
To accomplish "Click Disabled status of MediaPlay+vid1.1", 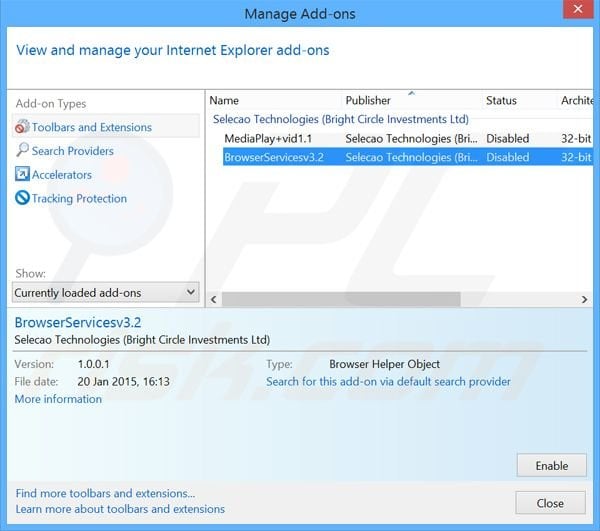I will point(508,138).
